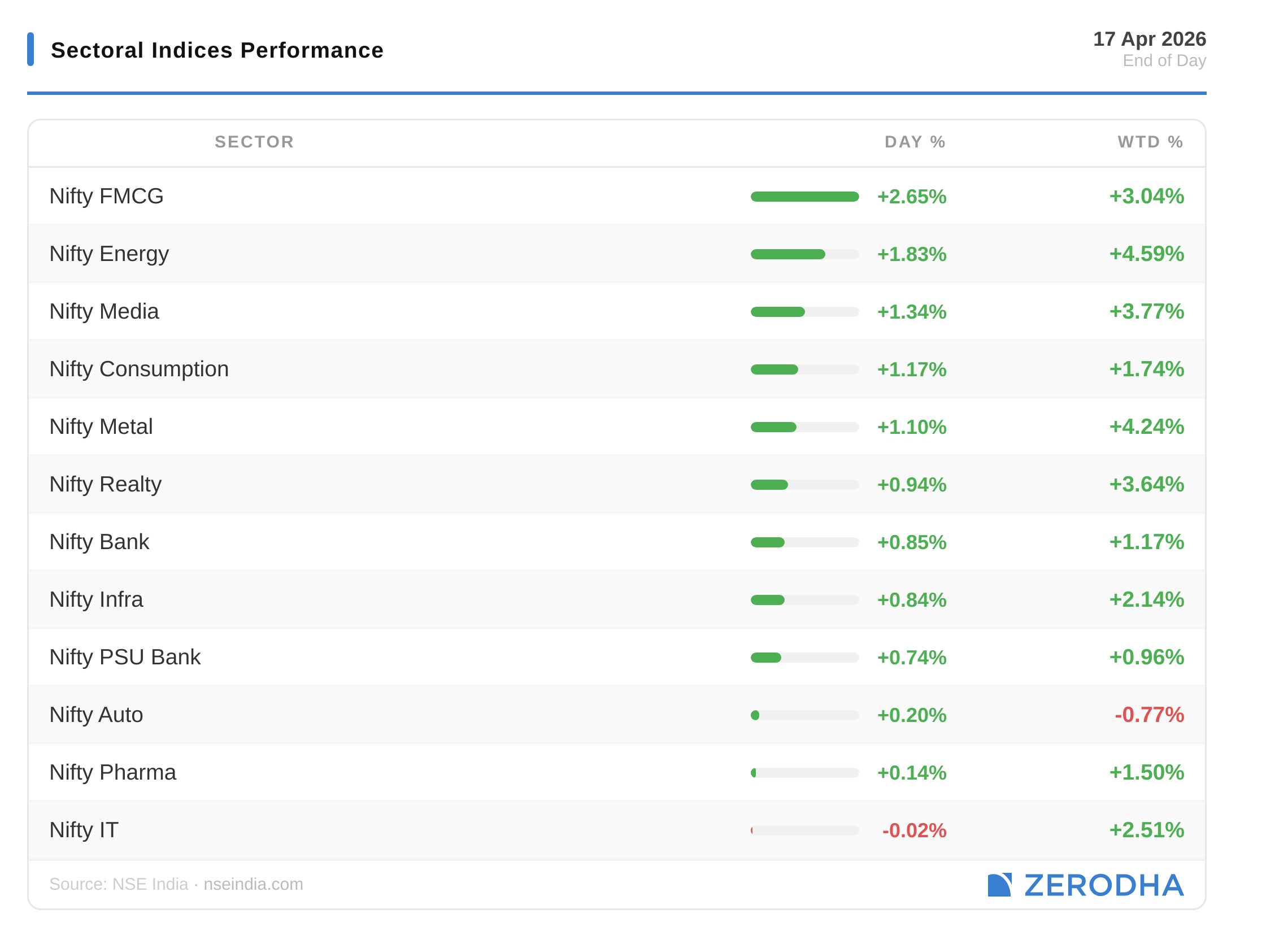Select the Nifty Media row name
This screenshot has width=1288, height=944.
coord(104,311)
